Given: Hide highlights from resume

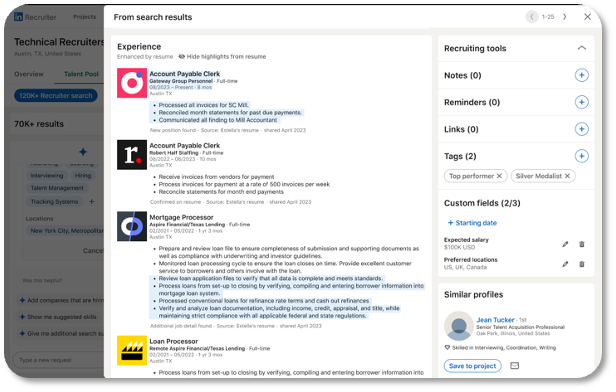Looking at the screenshot, I should point(222,57).
